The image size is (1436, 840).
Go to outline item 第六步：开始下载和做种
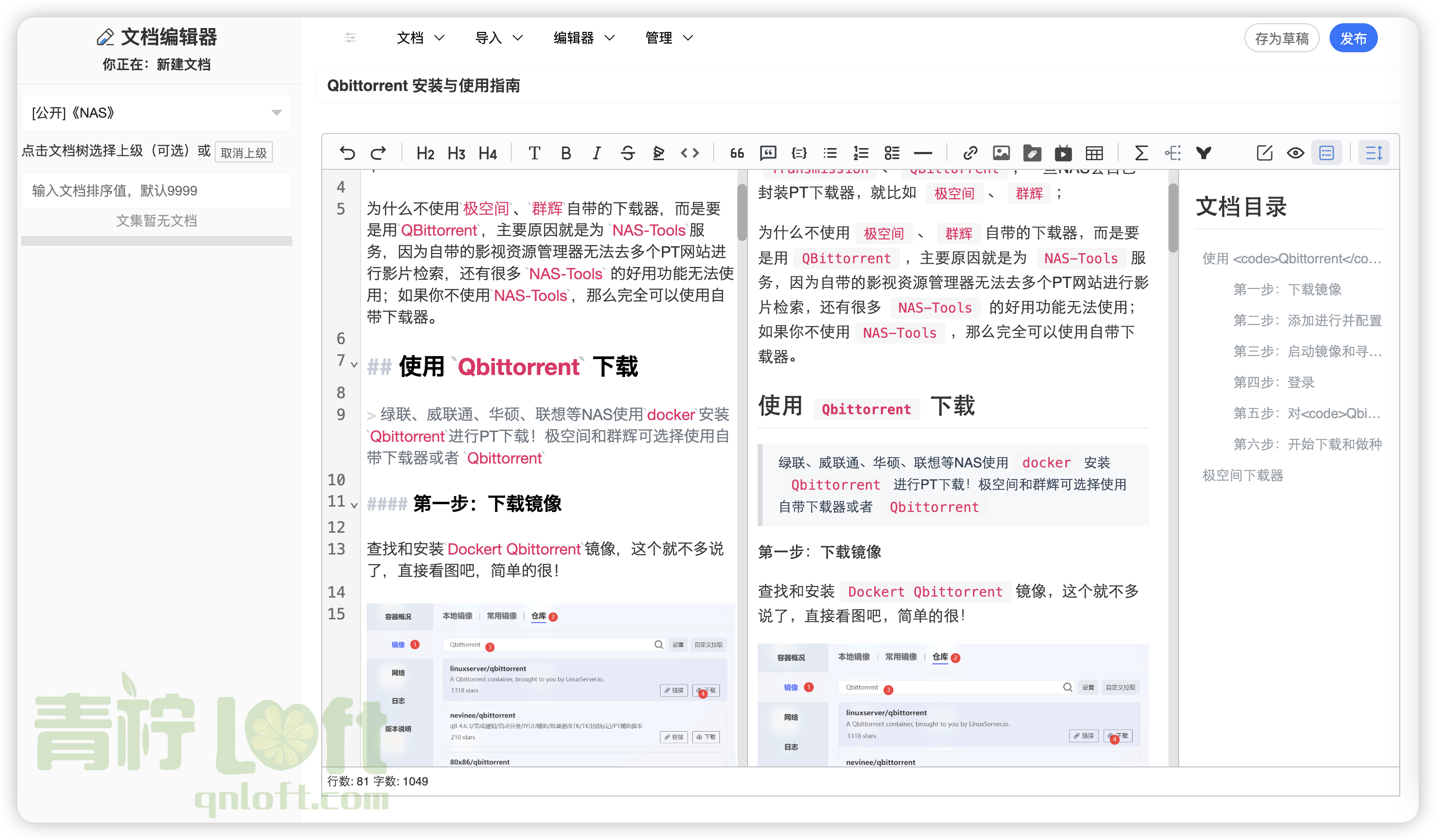point(1308,444)
